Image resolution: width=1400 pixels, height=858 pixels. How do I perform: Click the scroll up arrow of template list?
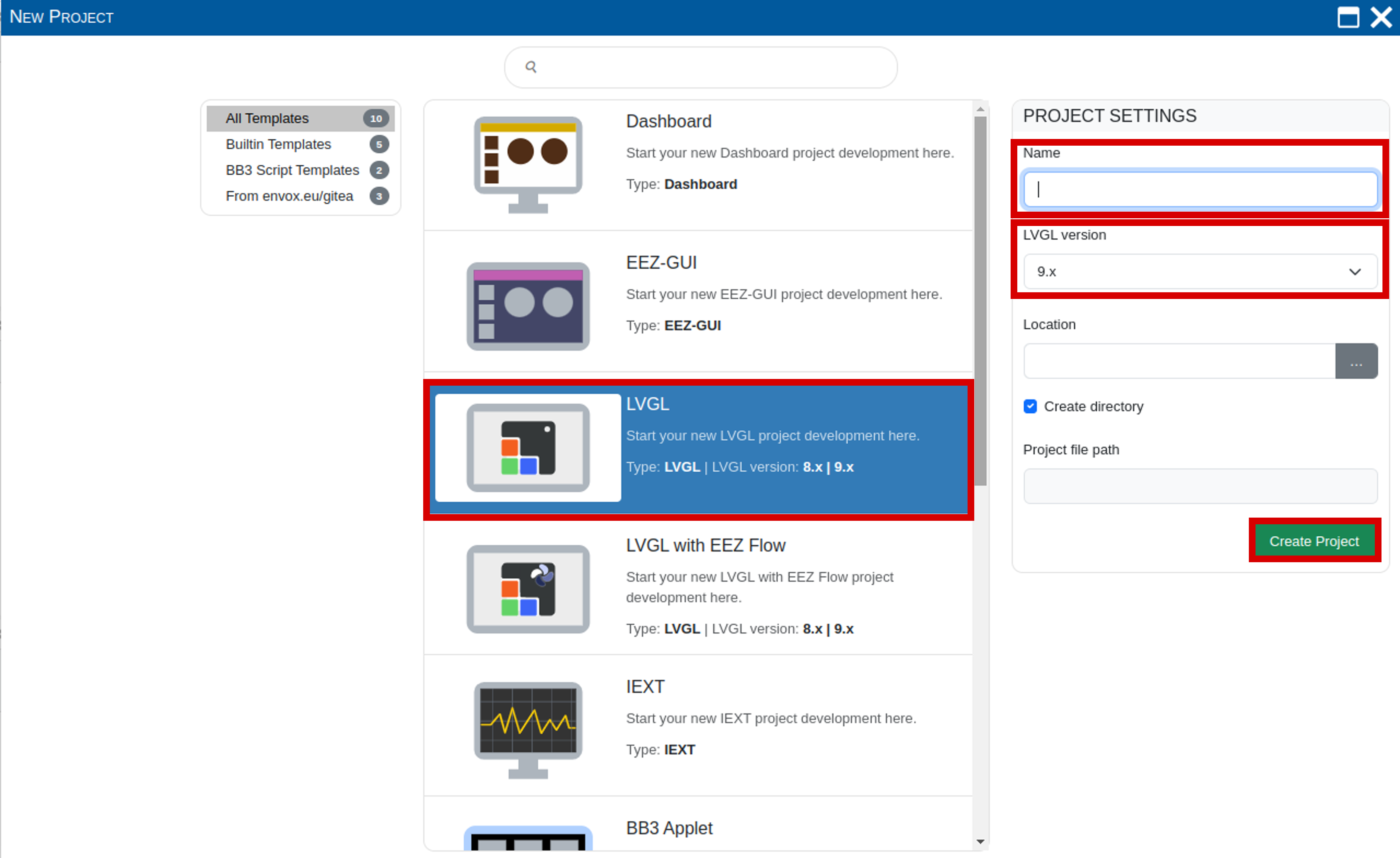980,109
